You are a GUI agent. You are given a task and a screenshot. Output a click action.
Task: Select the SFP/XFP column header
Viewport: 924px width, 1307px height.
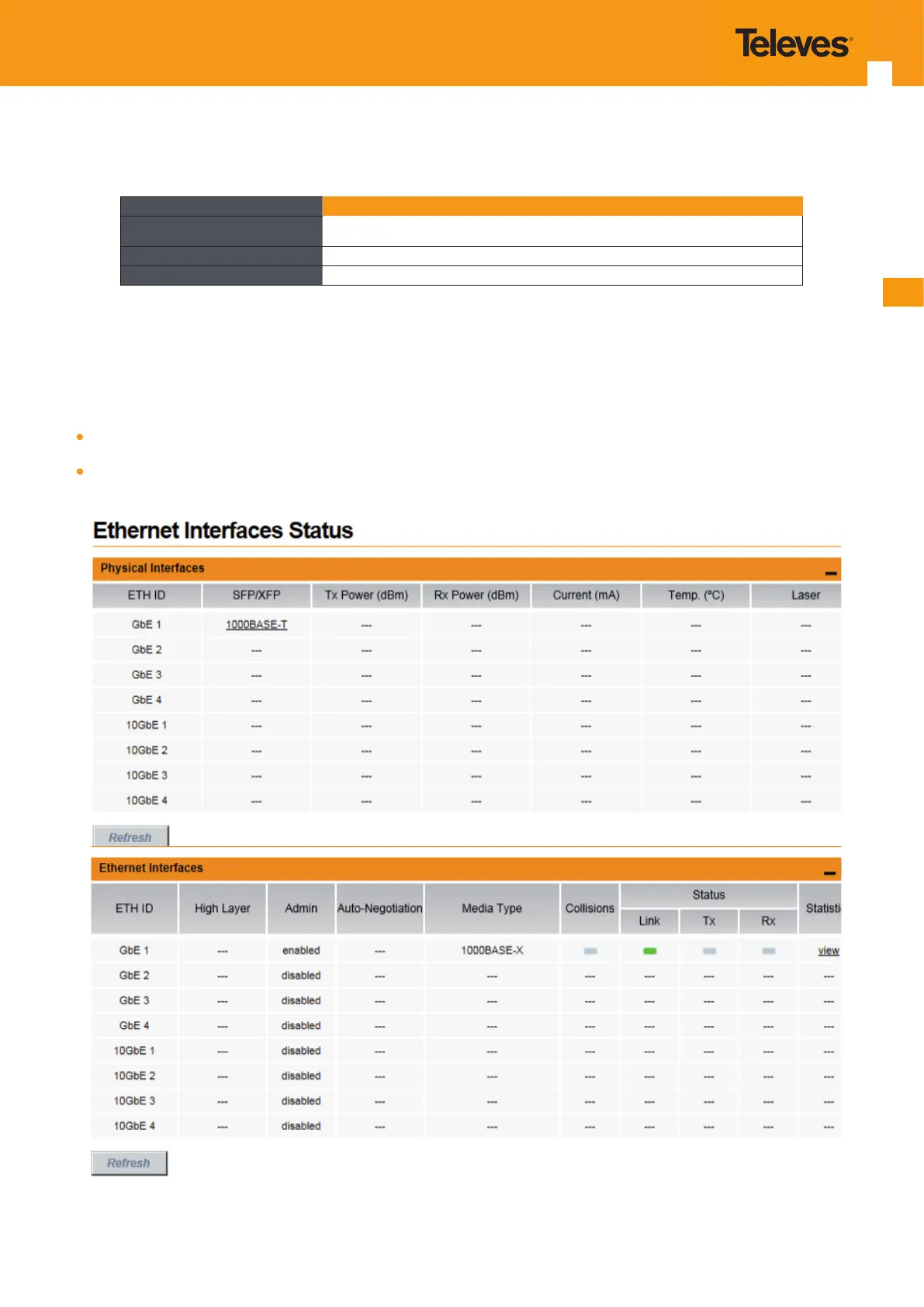(x=257, y=595)
